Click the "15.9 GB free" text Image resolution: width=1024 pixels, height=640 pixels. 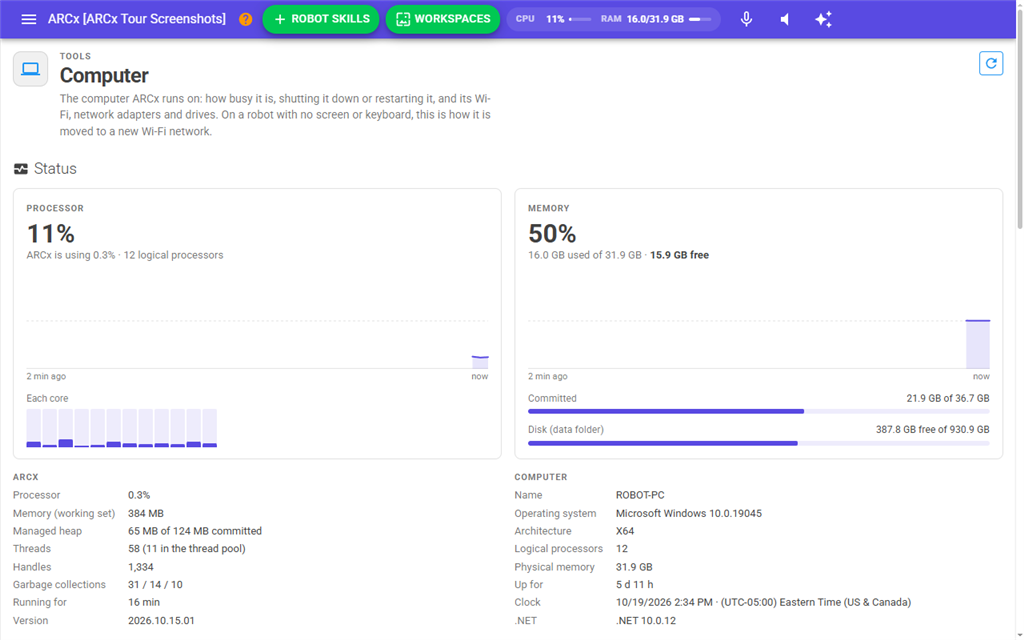pos(679,255)
